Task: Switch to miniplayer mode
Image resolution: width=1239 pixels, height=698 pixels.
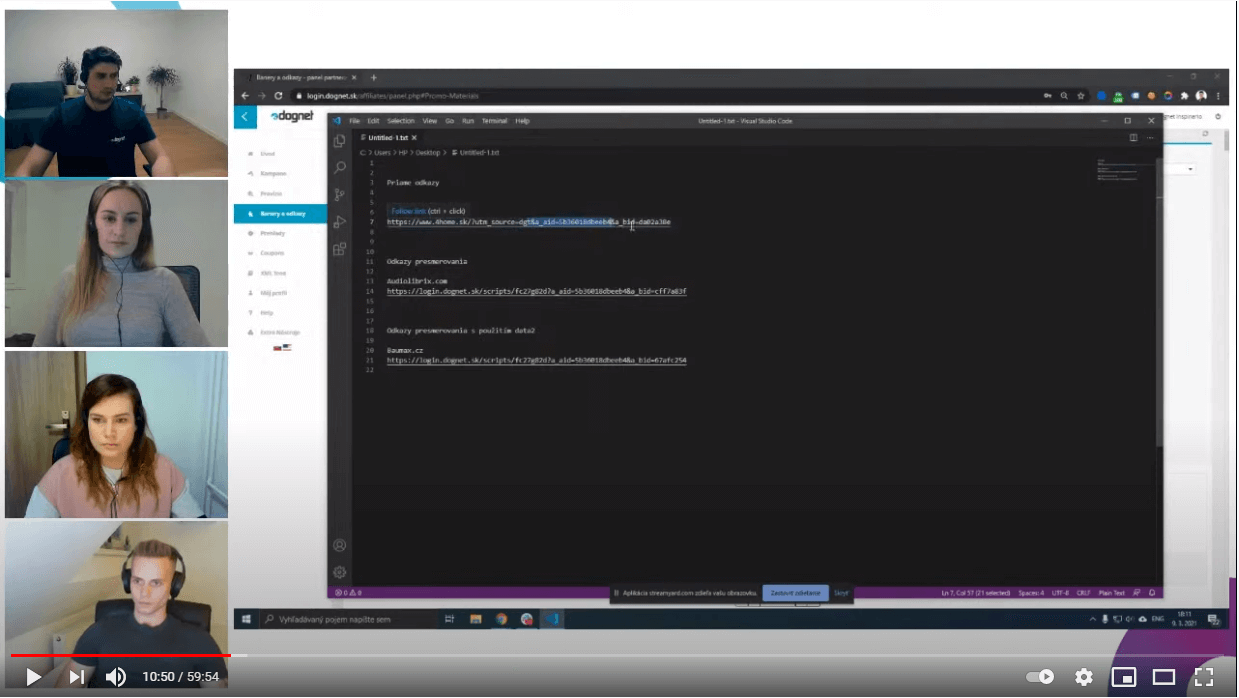Action: [1123, 677]
